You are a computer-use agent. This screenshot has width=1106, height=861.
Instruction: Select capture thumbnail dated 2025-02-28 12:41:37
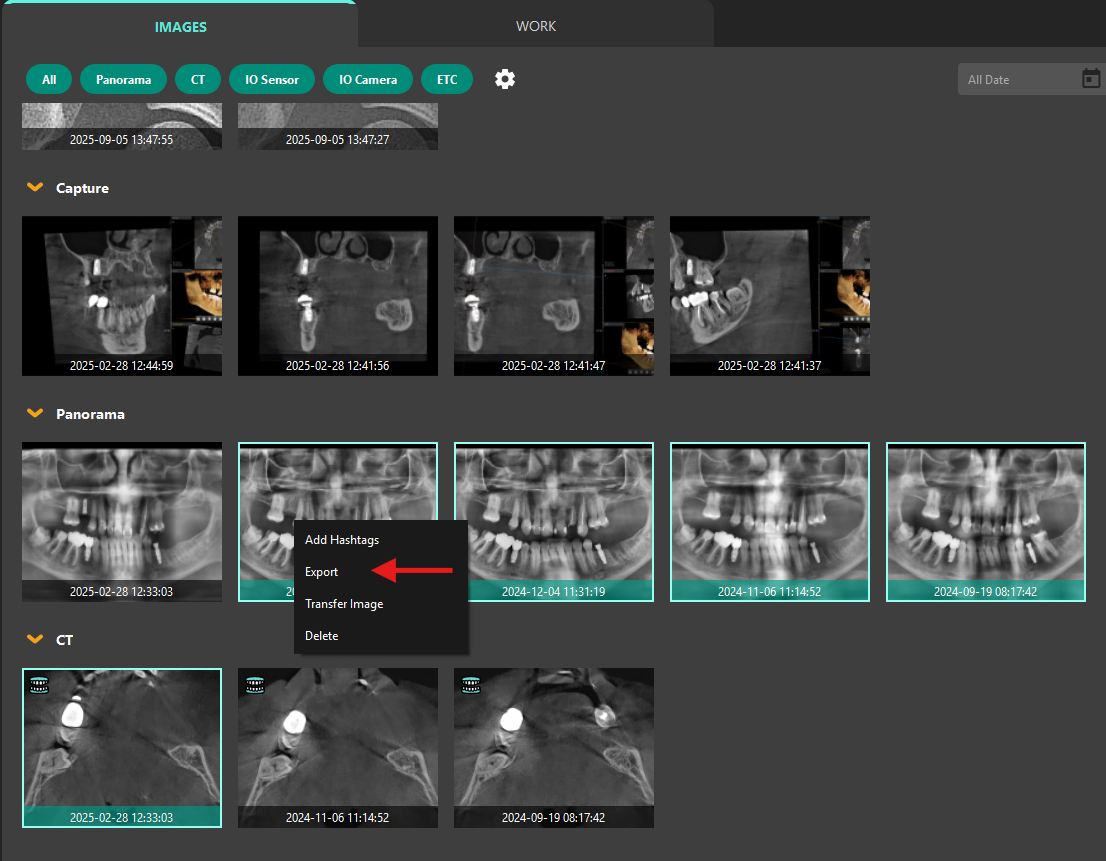tap(770, 295)
